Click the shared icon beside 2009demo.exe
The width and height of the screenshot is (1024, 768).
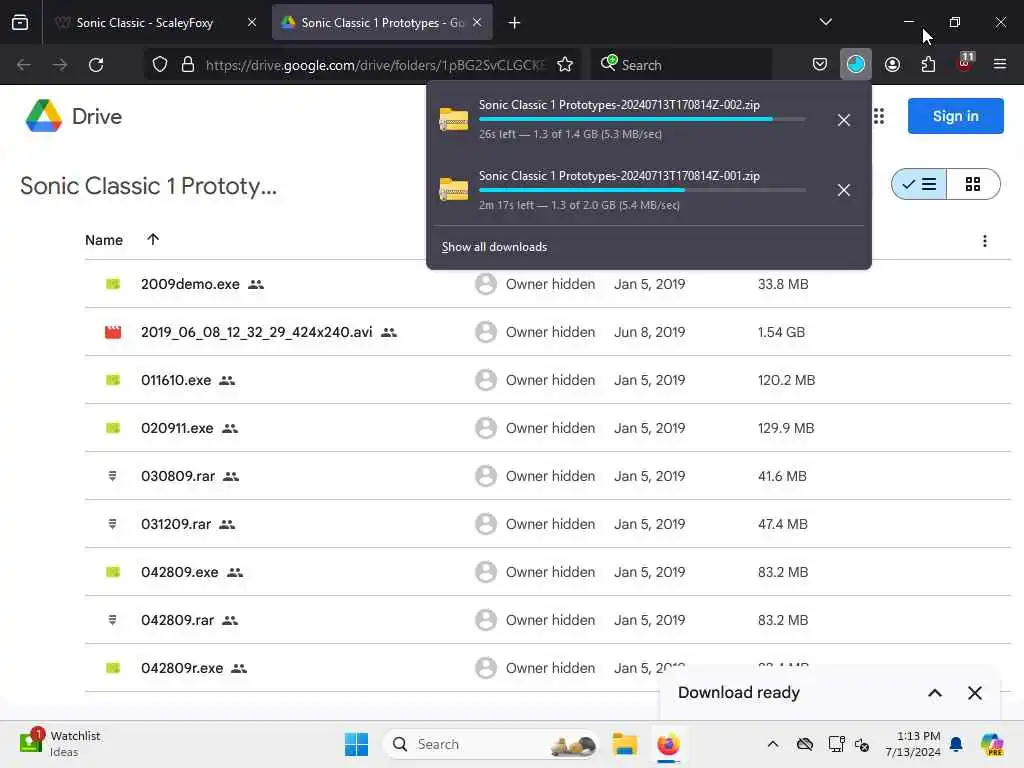tap(256, 284)
